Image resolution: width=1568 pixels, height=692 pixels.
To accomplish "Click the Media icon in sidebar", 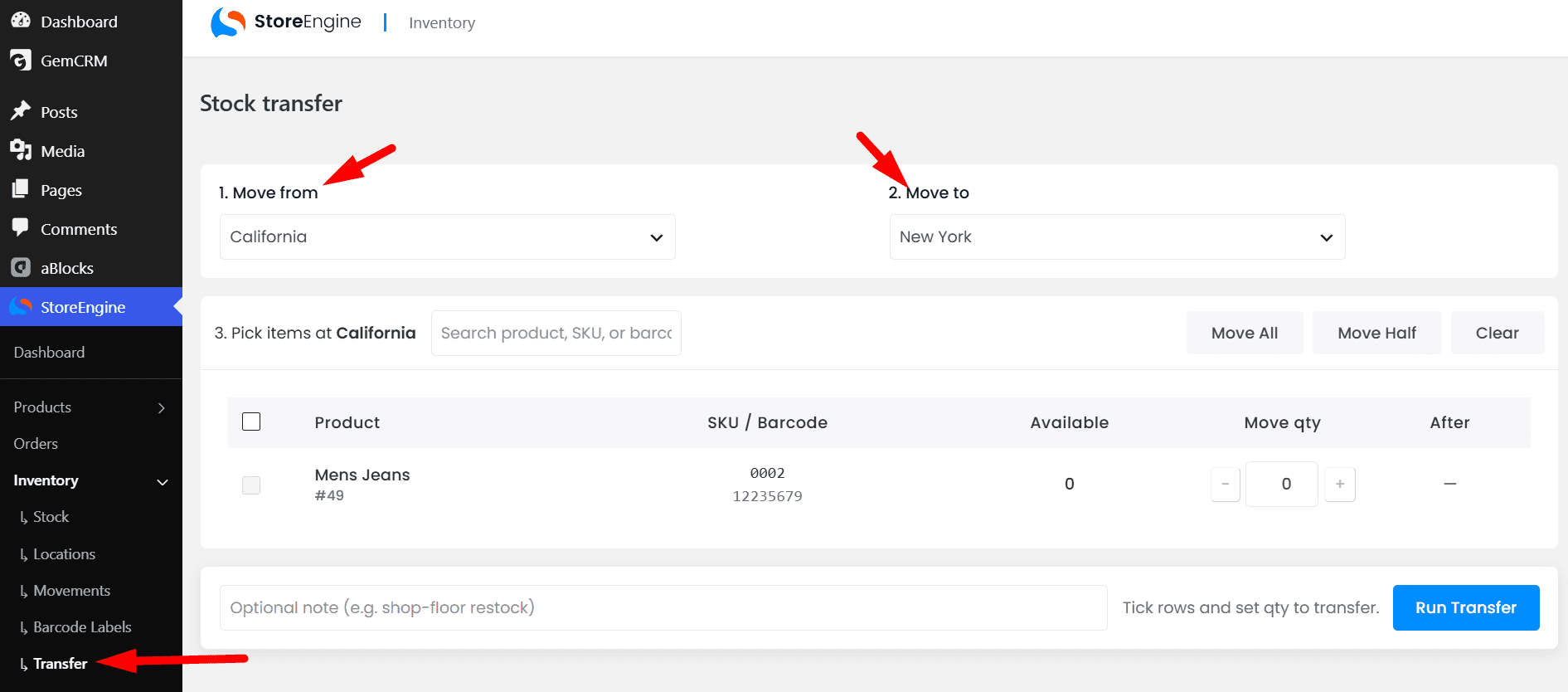I will pyautogui.click(x=21, y=150).
